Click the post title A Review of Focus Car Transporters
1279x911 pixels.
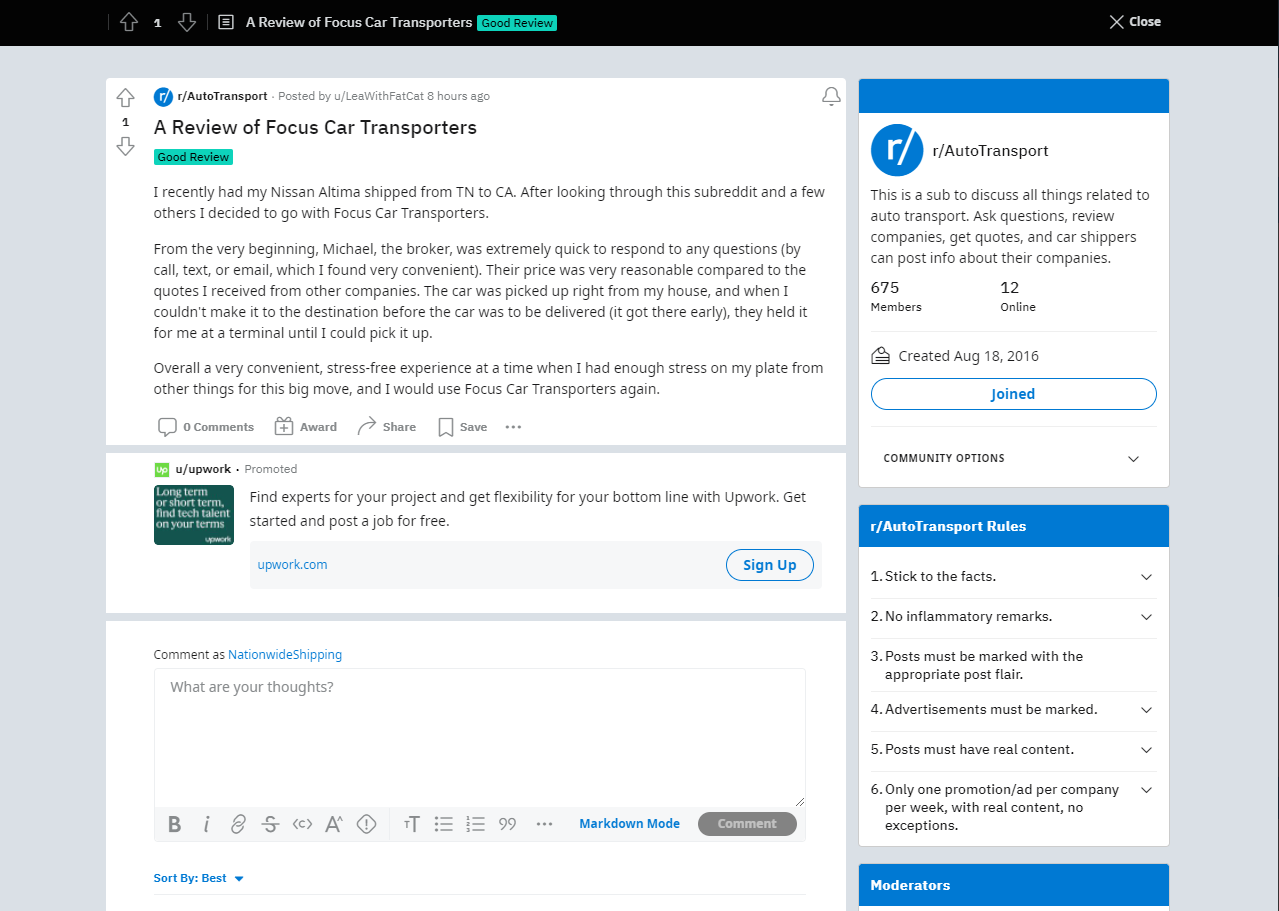315,128
